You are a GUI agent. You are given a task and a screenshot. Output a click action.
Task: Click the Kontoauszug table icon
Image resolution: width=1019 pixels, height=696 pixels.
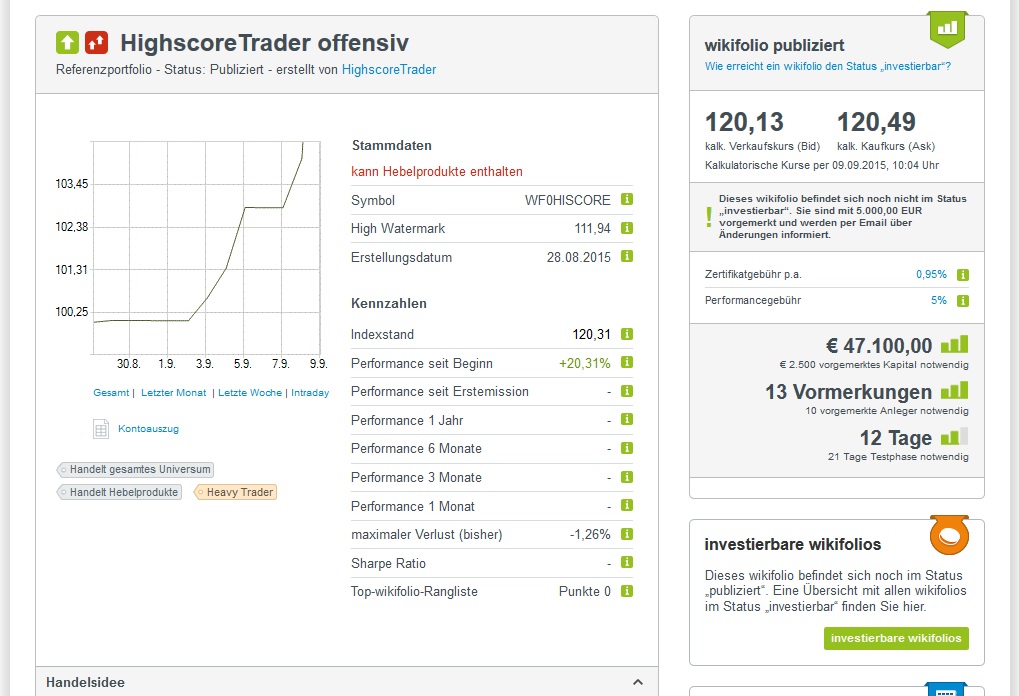(101, 429)
